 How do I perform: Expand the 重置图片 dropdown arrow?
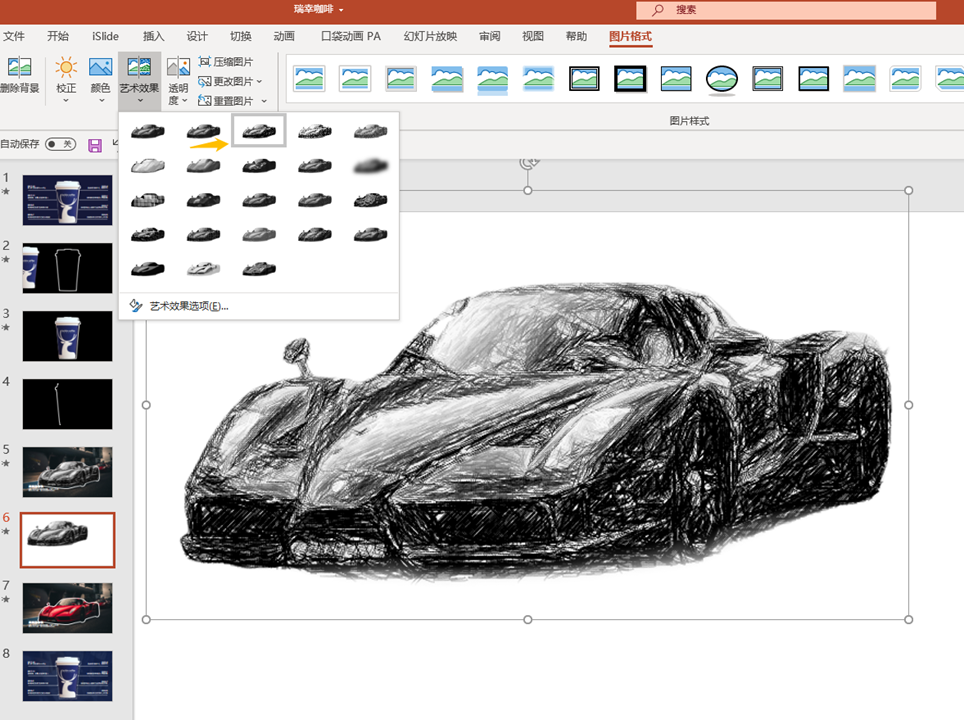264,101
